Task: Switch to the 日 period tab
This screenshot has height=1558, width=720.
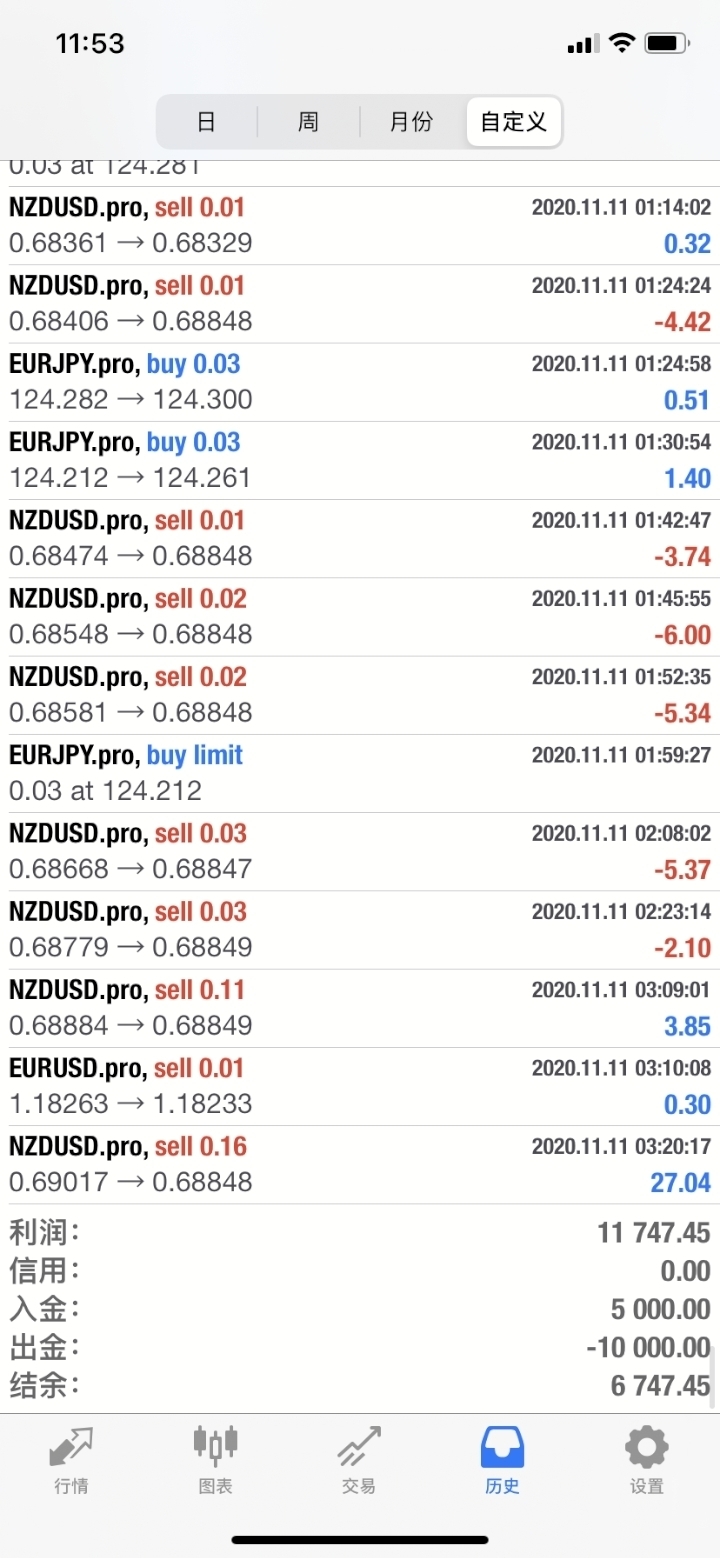Action: 206,122
